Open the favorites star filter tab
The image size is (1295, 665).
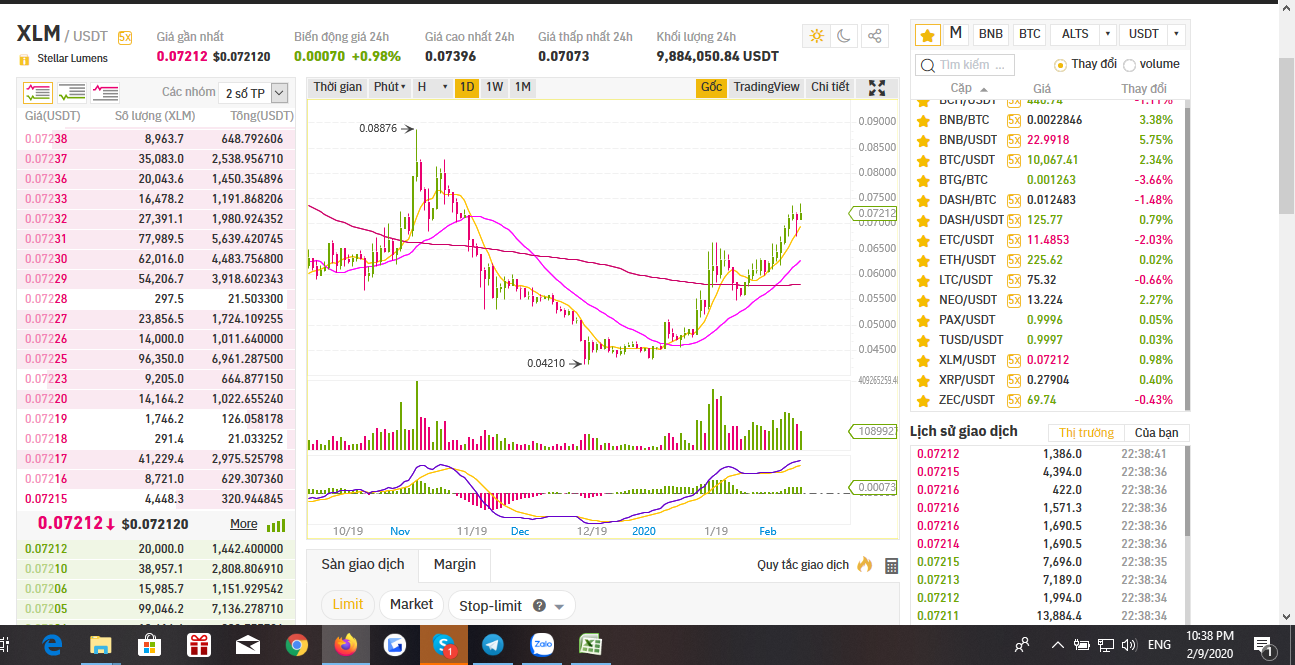pyautogui.click(x=928, y=34)
